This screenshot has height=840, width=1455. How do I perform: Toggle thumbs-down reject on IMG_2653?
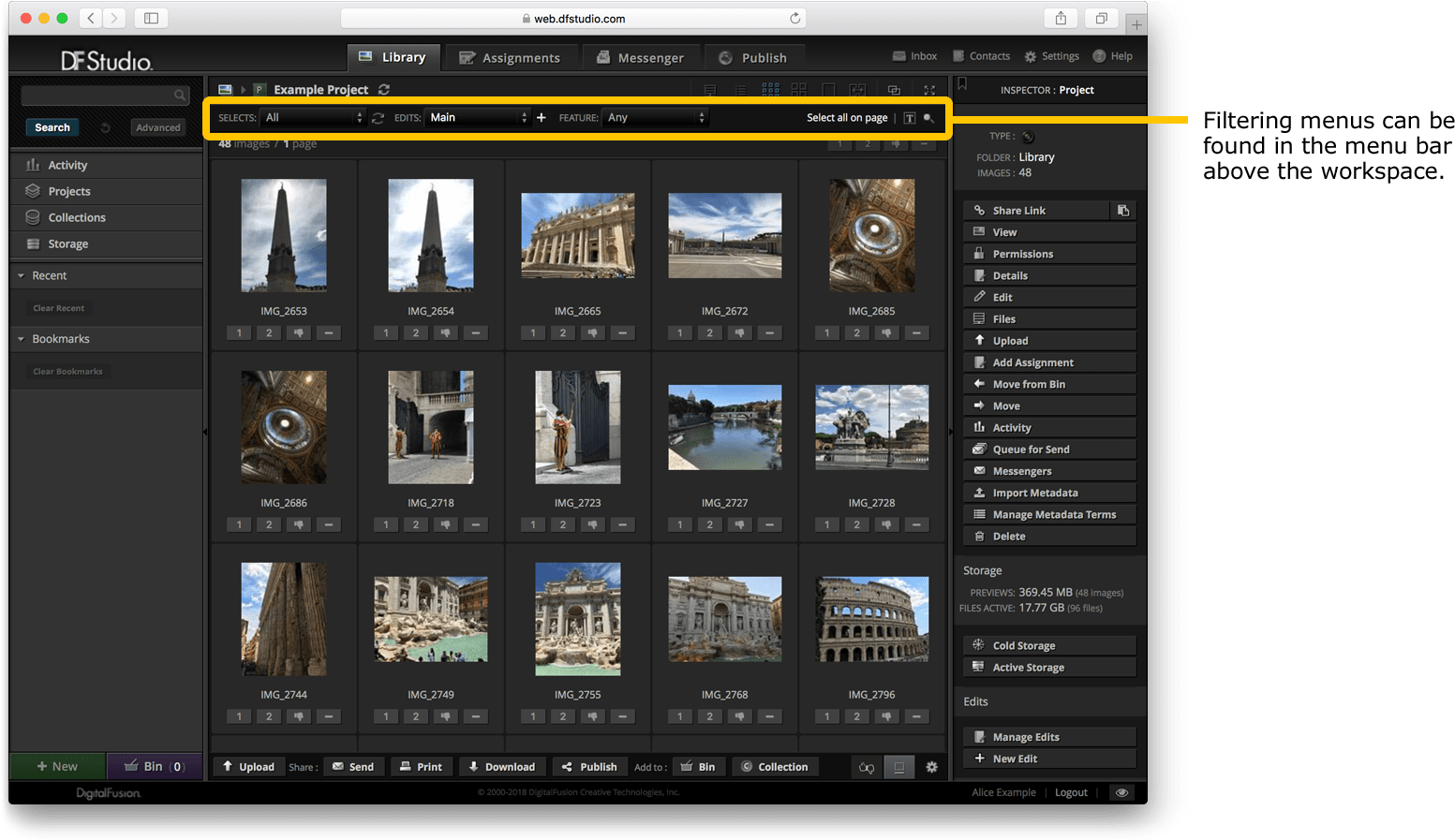tap(299, 332)
